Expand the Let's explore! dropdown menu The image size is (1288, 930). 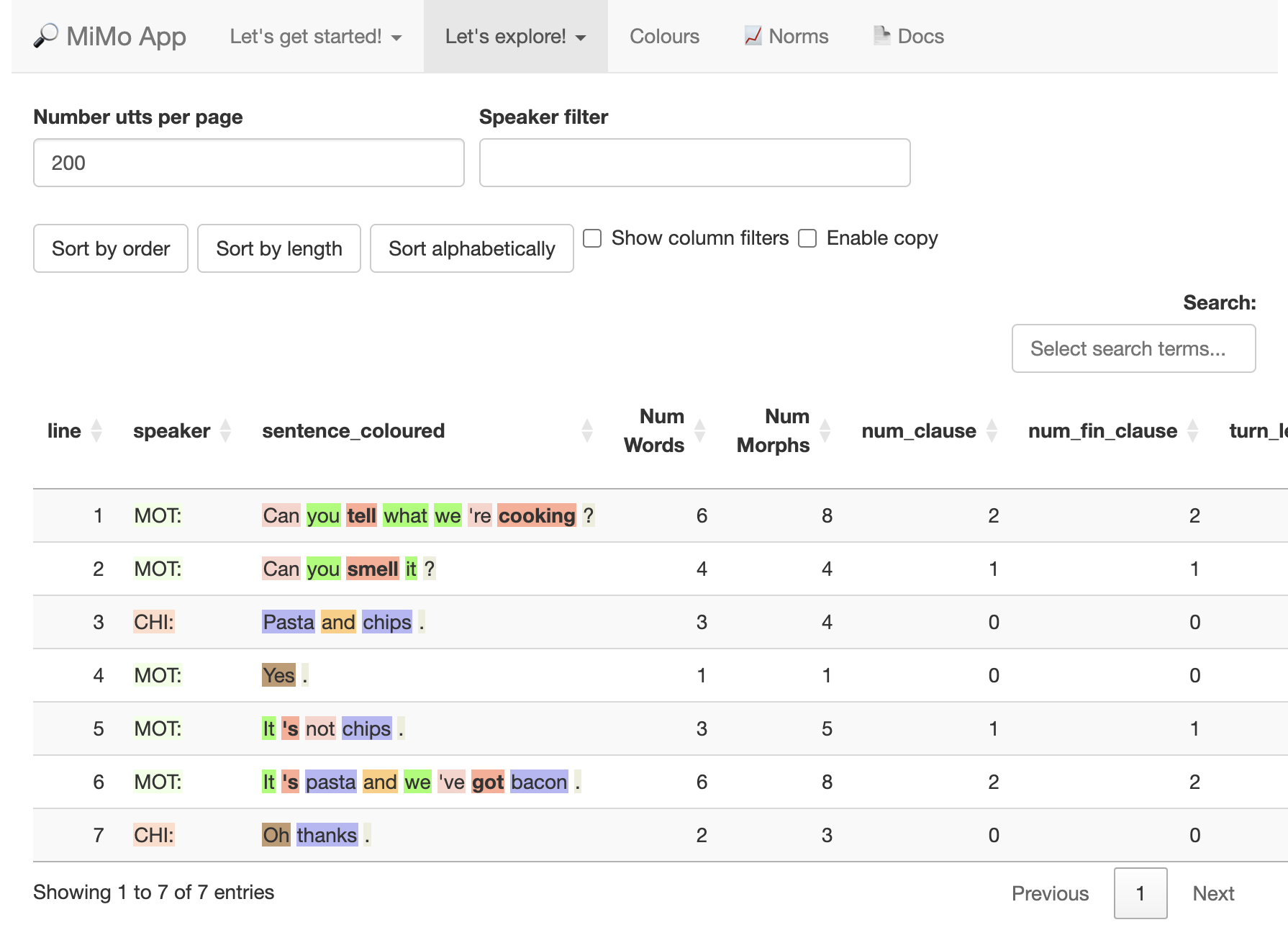pyautogui.click(x=515, y=37)
